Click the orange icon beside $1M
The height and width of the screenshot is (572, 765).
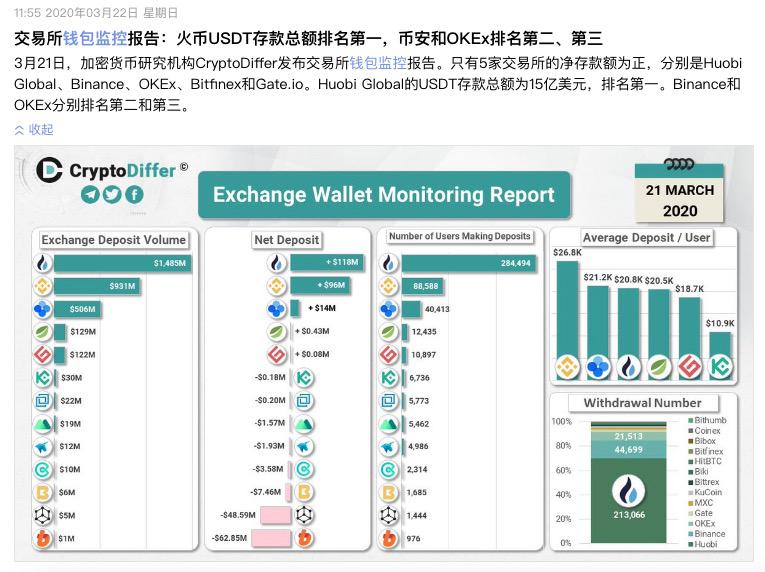[43, 538]
